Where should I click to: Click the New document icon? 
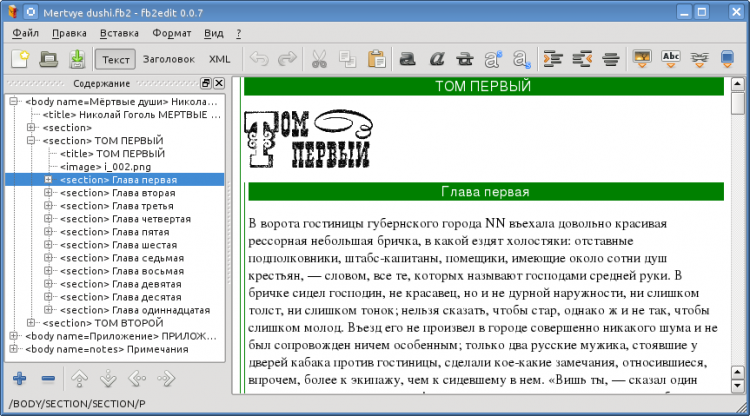coord(20,59)
